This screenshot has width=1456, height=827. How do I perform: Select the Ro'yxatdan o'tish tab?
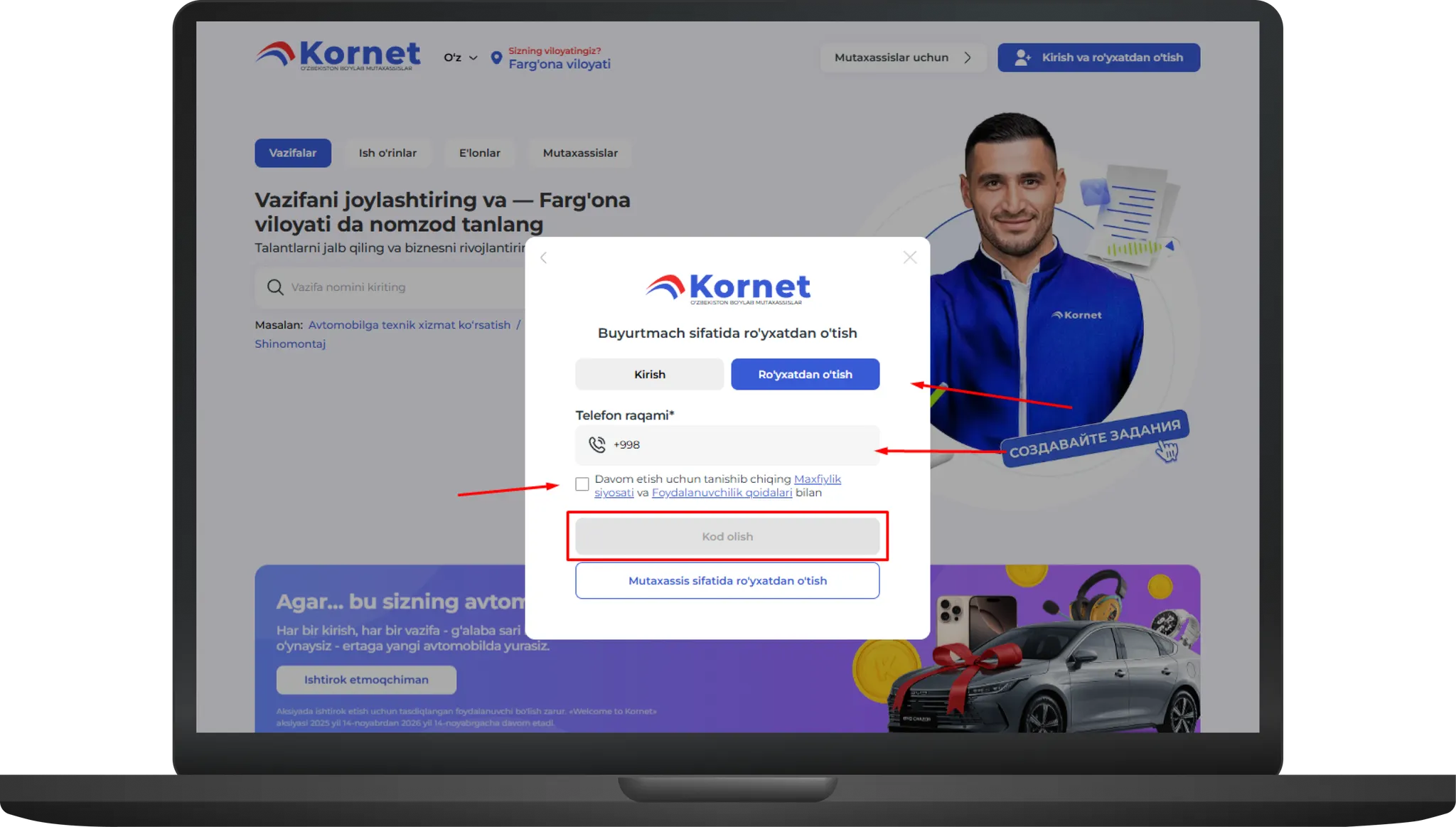805,374
